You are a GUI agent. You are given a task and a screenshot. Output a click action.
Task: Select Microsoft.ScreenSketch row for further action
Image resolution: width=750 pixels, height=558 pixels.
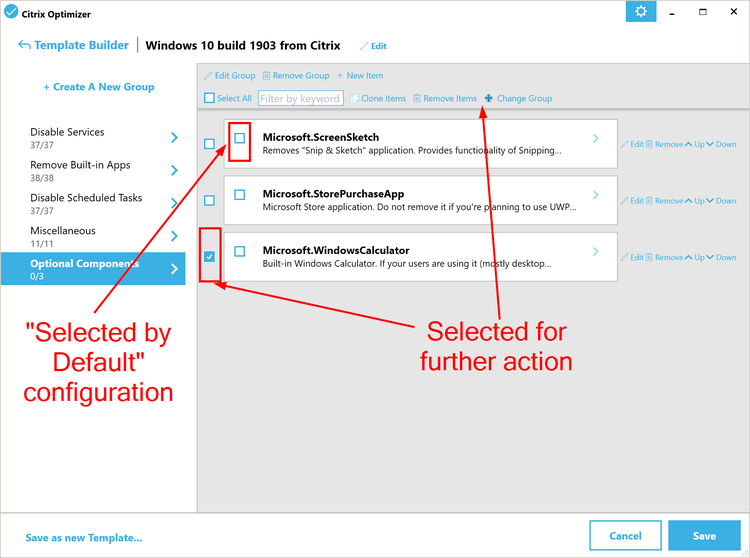(209, 144)
